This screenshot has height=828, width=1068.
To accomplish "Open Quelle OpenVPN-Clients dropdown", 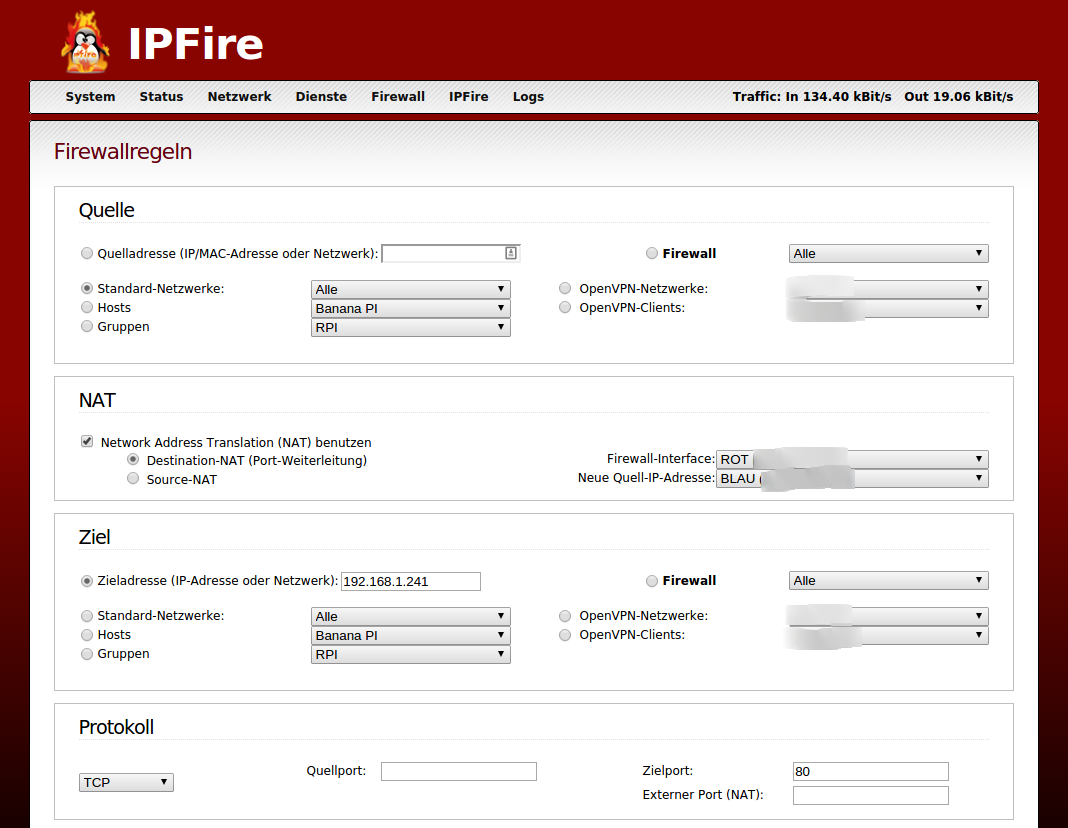I will pyautogui.click(x=888, y=308).
